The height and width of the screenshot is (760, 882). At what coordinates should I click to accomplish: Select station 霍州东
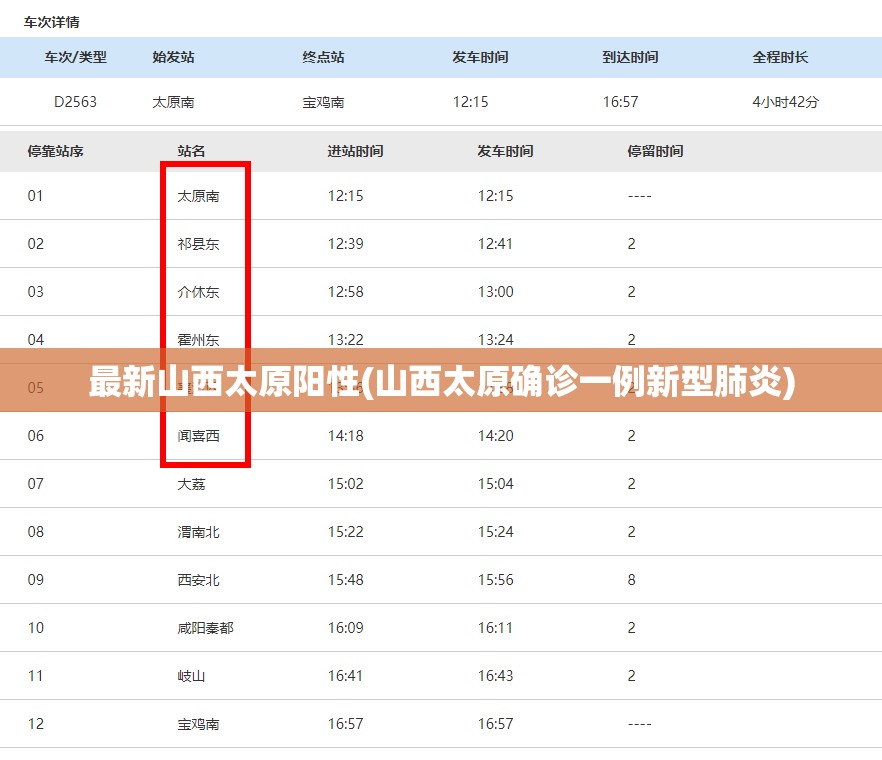198,340
